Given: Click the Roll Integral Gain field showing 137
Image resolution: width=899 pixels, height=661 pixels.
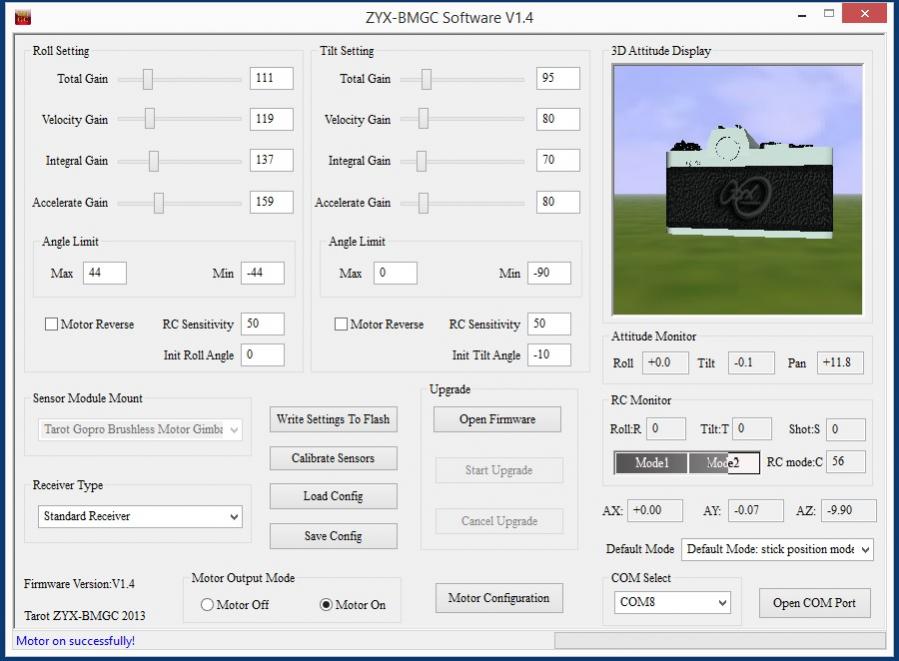Looking at the screenshot, I should coord(271,161).
